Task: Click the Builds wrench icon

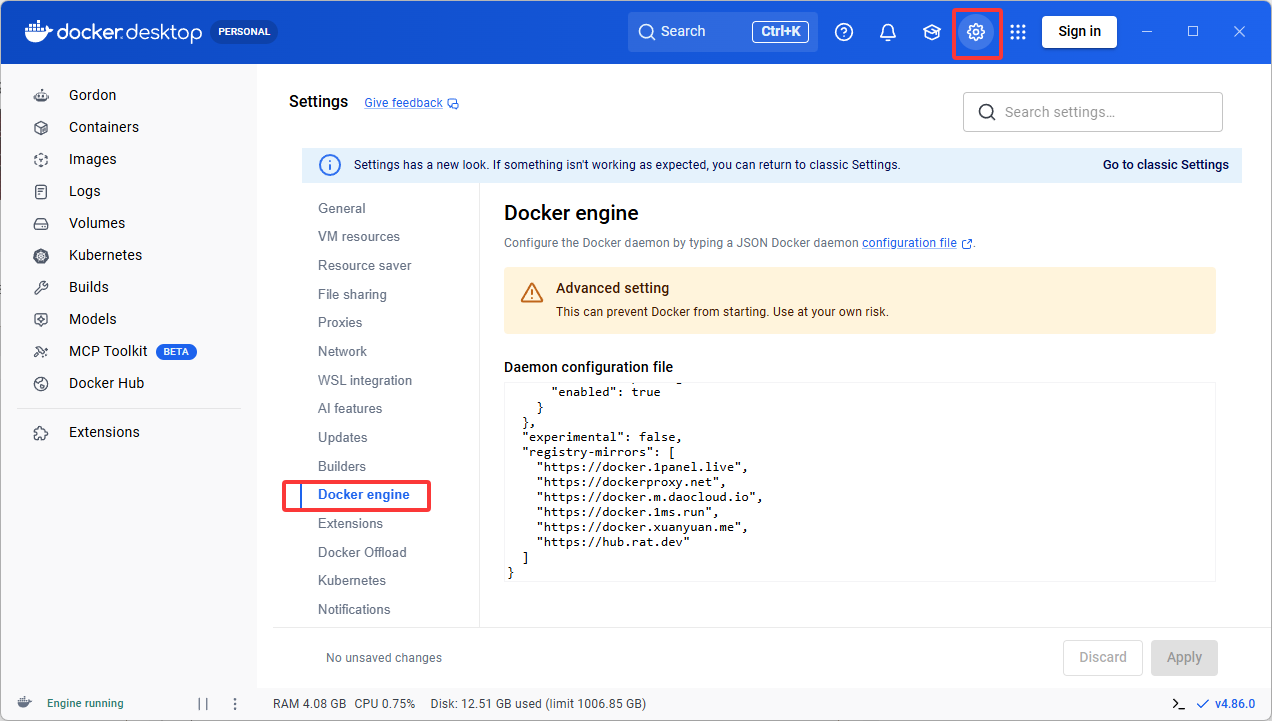Action: (x=41, y=288)
